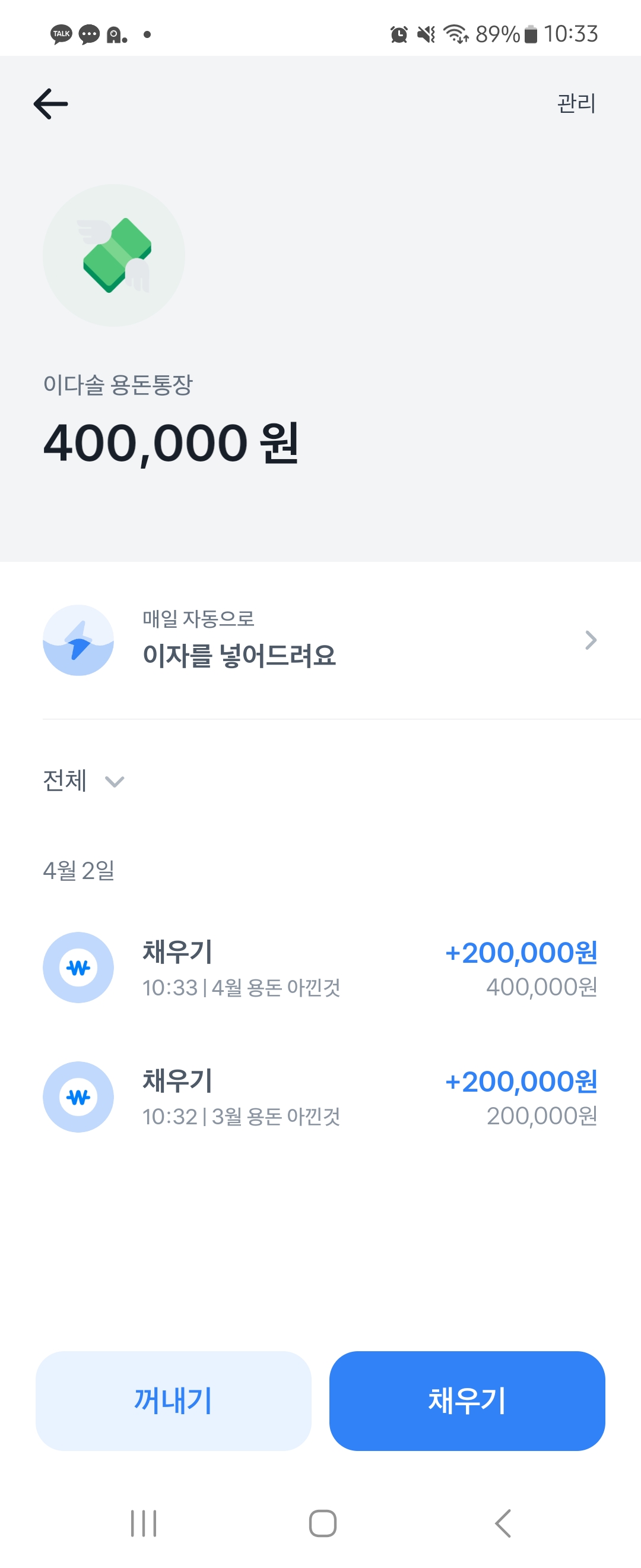Tap the 400,000 원 balance
The width and height of the screenshot is (641, 1568).
pyautogui.click(x=171, y=443)
